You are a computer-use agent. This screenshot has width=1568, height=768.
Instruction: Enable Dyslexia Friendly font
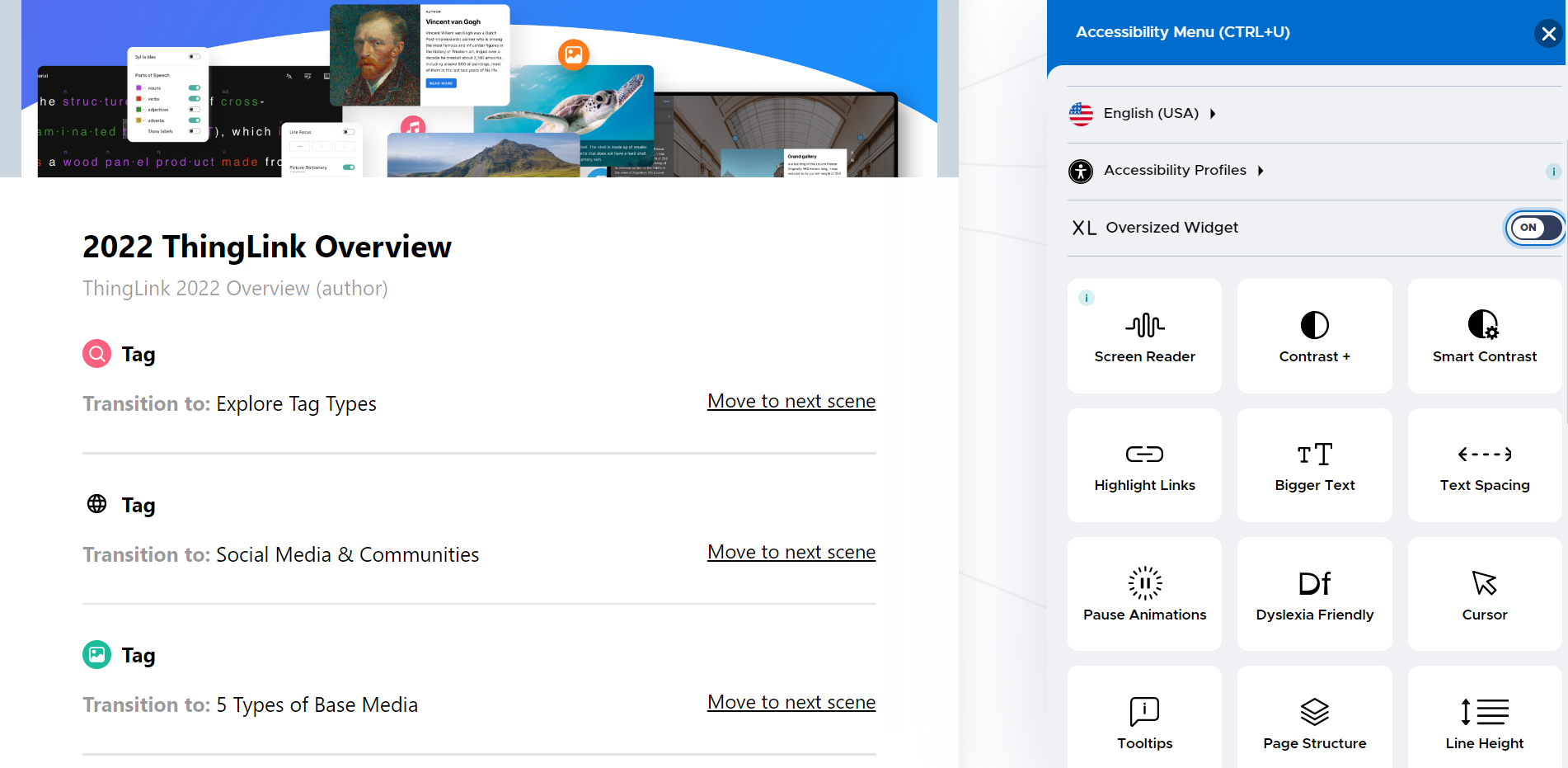tap(1314, 594)
